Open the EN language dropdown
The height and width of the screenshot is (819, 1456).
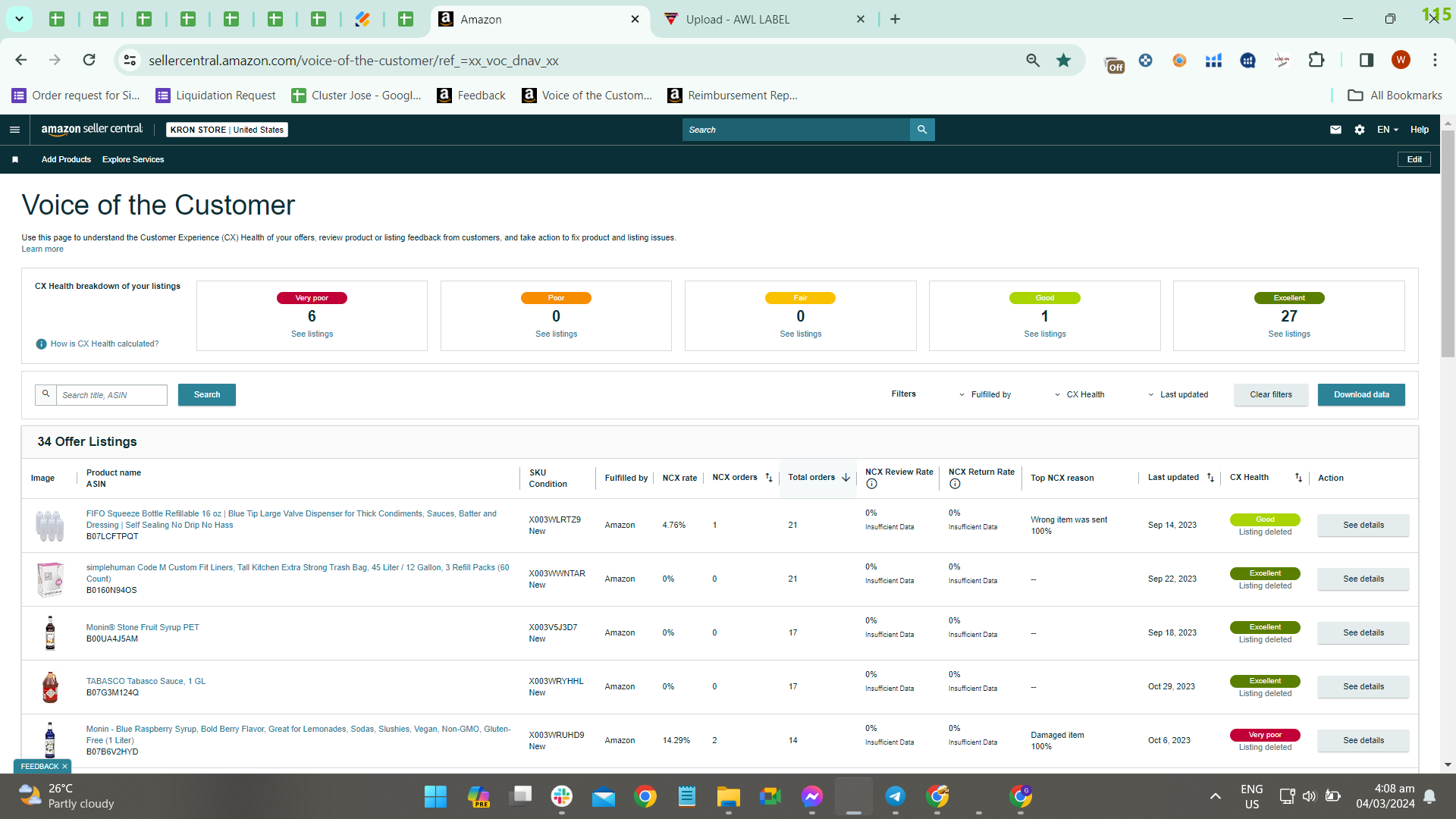[1388, 130]
